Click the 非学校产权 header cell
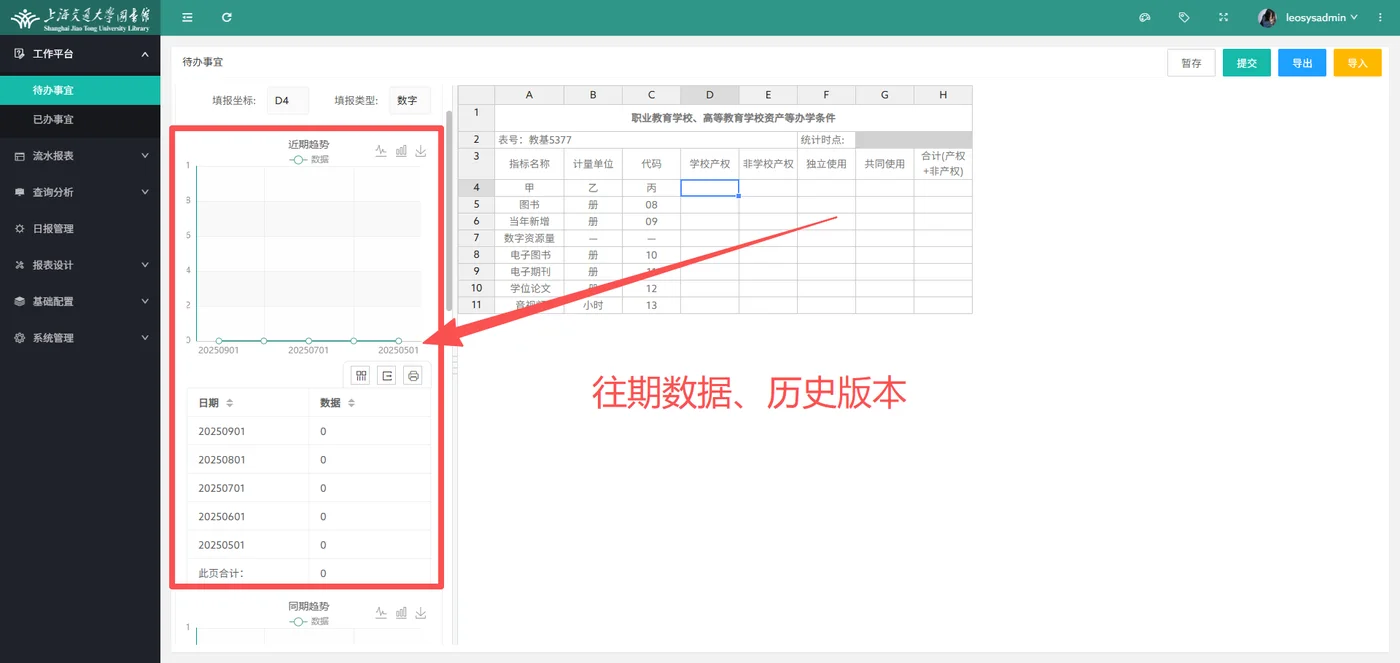Image resolution: width=1400 pixels, height=663 pixels. (x=768, y=164)
